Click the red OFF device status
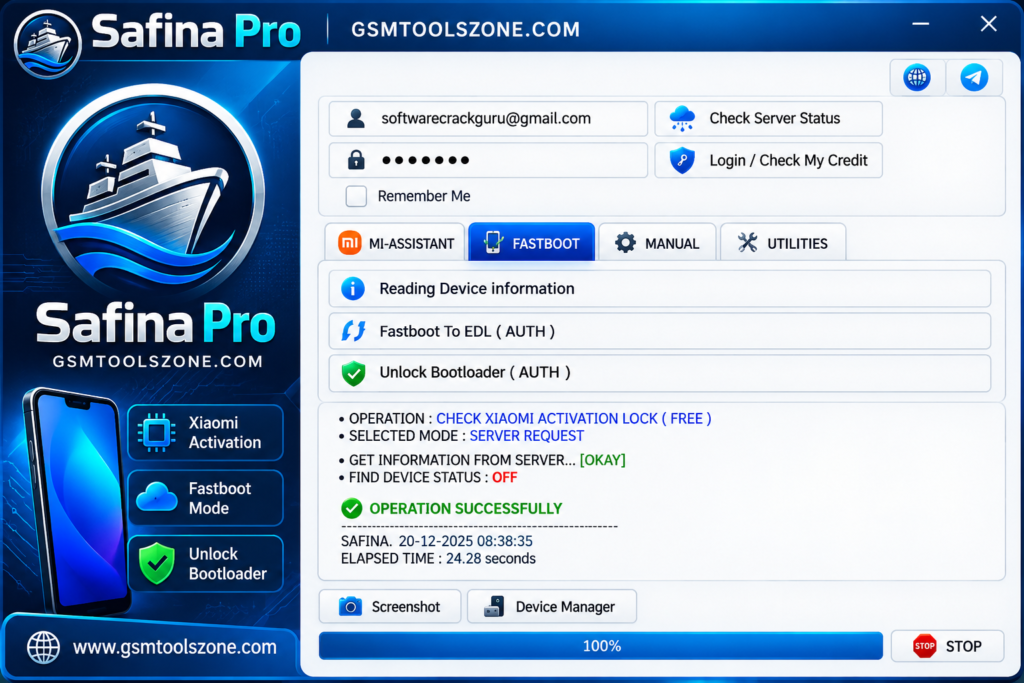1024x683 pixels. (x=504, y=477)
